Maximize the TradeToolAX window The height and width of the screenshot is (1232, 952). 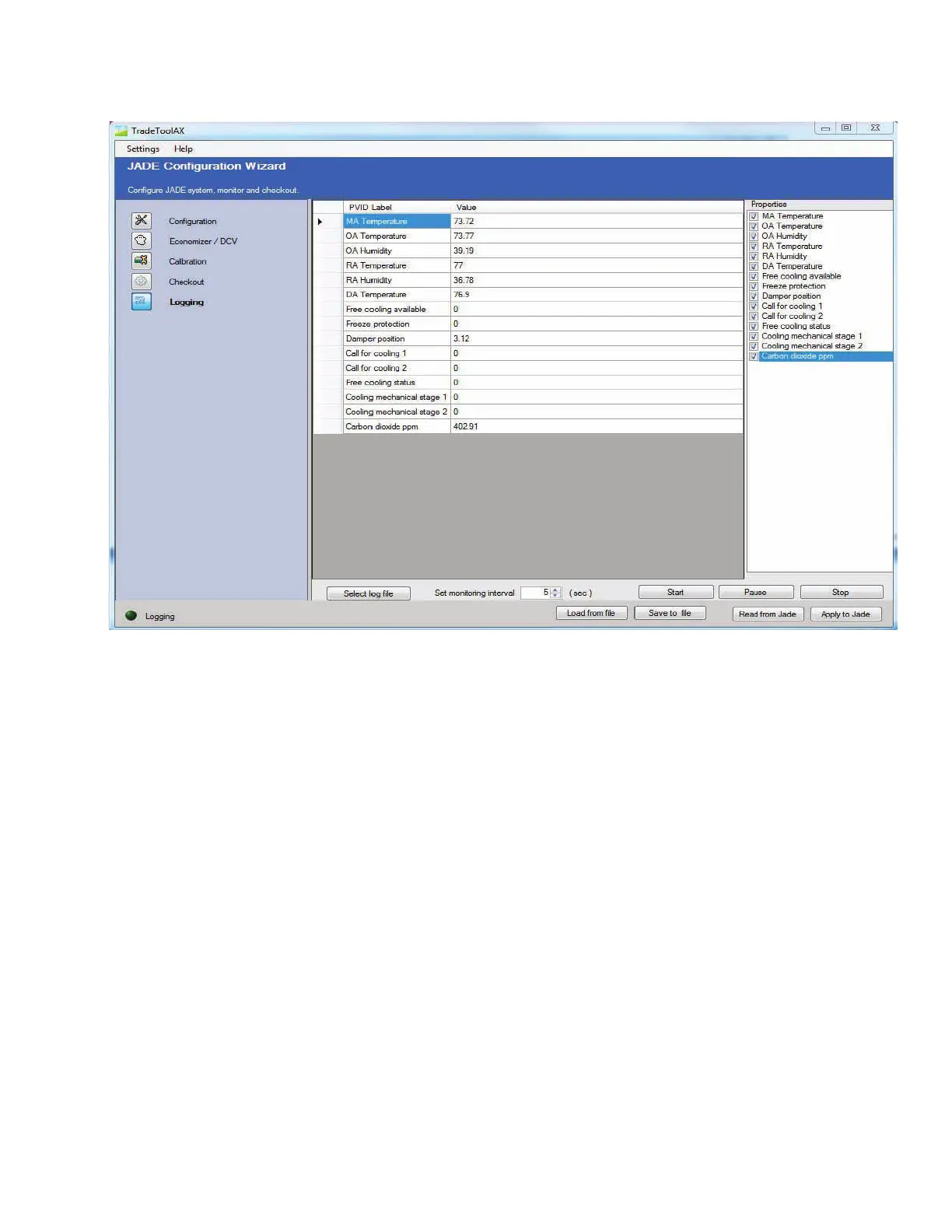[846, 128]
